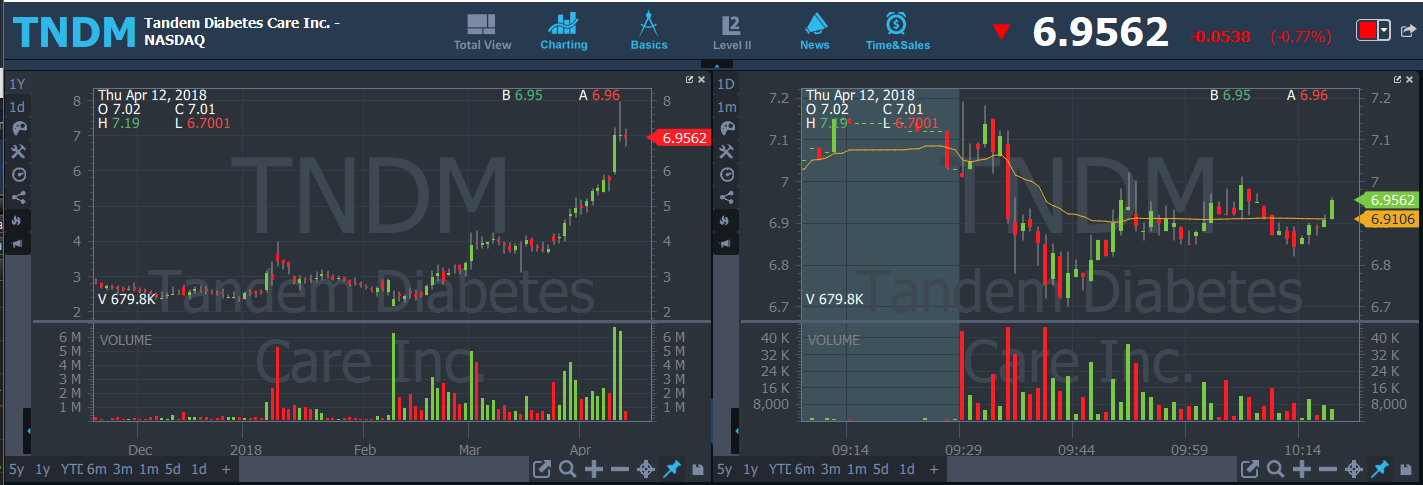This screenshot has width=1423, height=485.
Task: Detach right chart panel via top-right icon
Action: [x=1398, y=79]
